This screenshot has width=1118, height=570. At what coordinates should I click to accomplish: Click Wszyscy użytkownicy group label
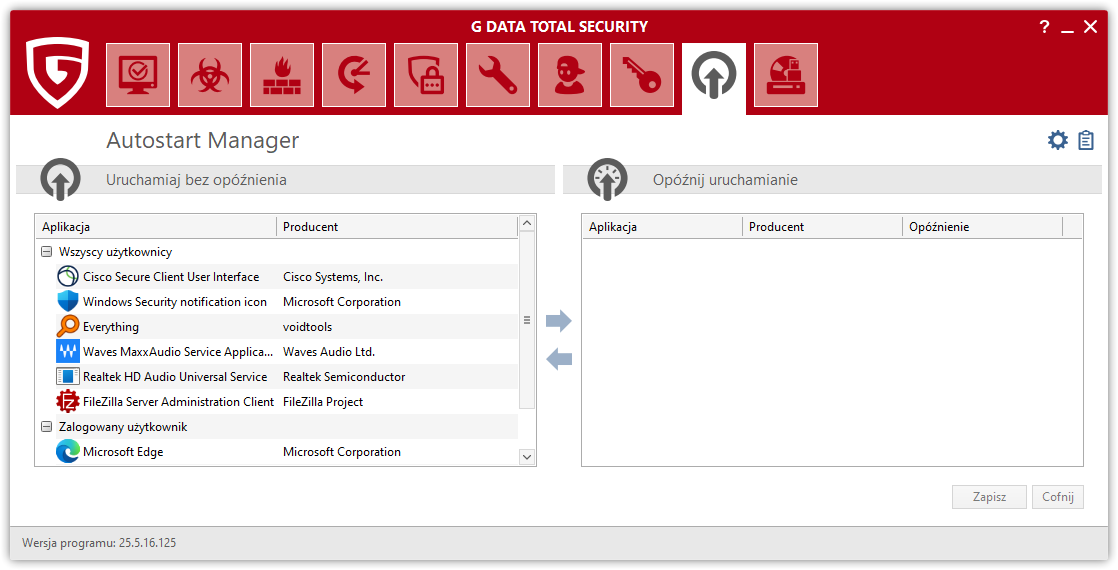coord(116,252)
